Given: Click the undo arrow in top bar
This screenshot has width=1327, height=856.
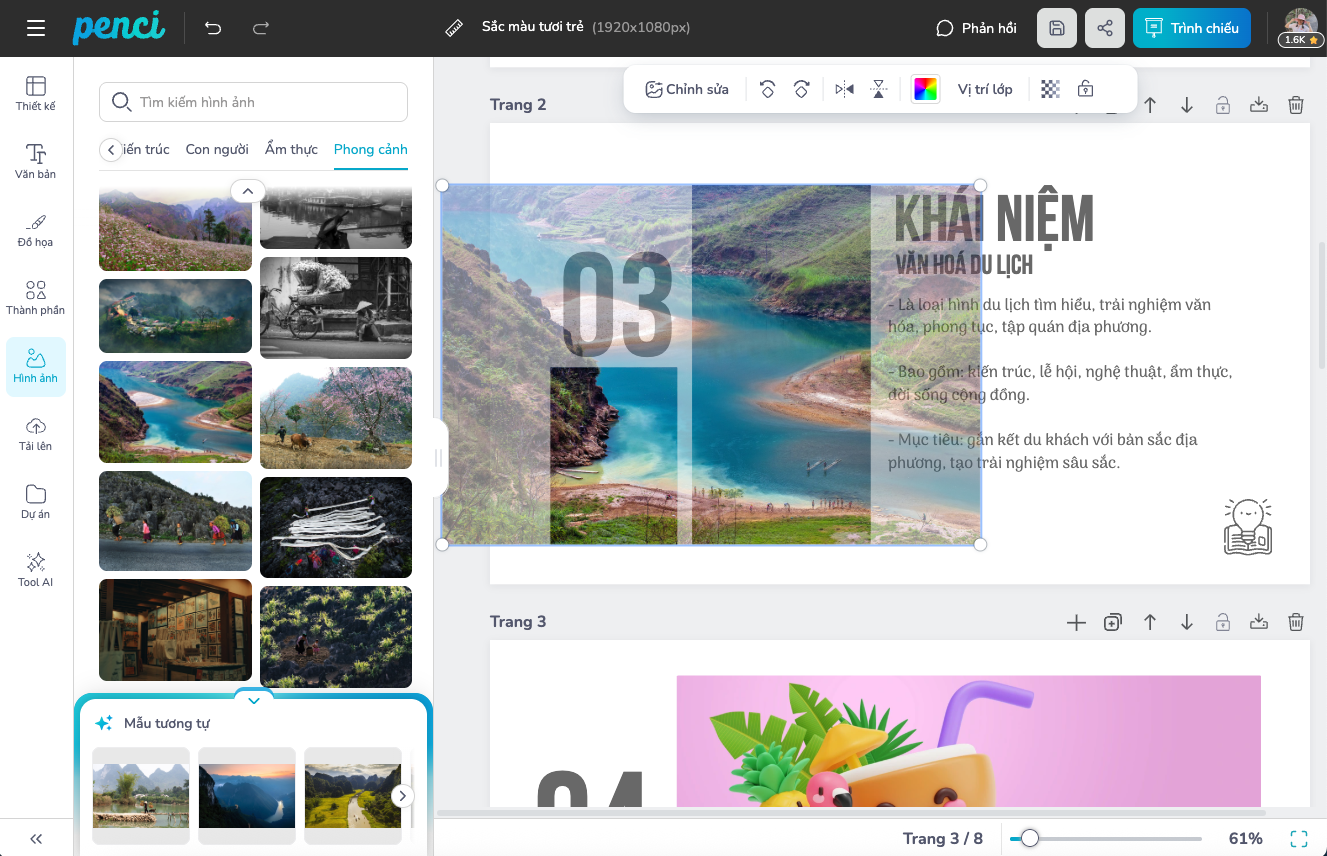Looking at the screenshot, I should tap(213, 28).
